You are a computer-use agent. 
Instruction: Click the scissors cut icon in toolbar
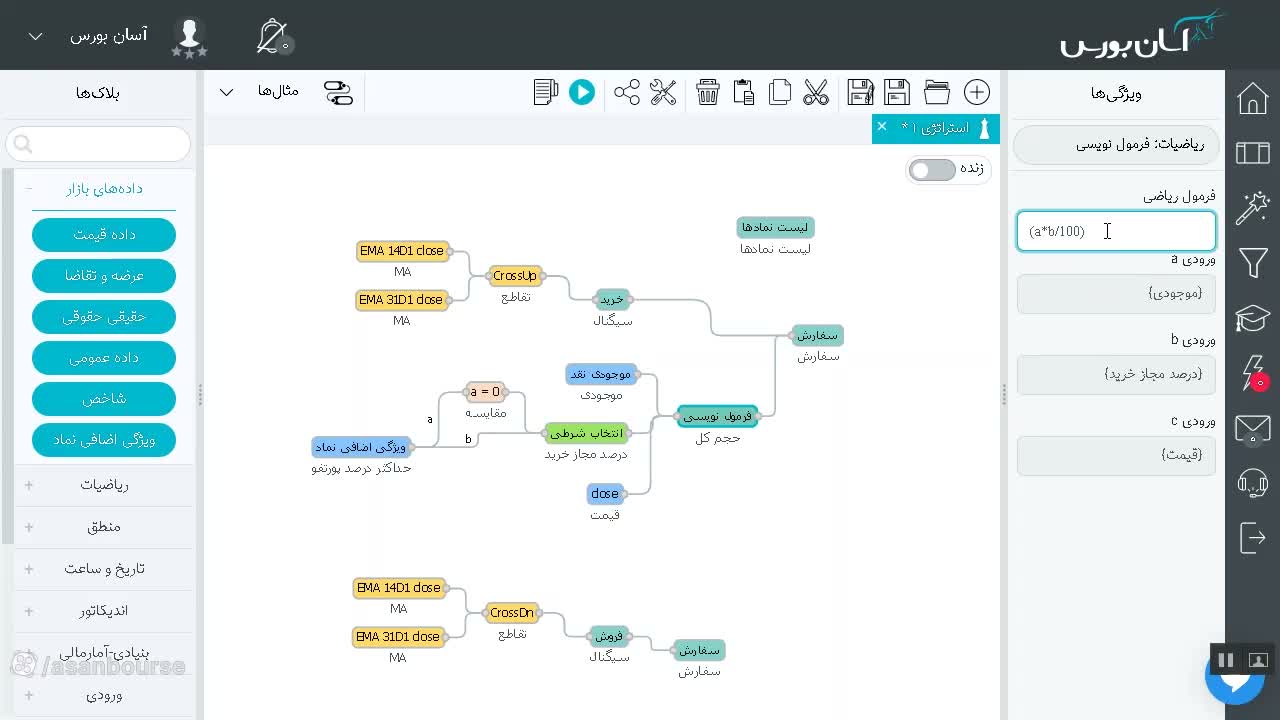[816, 93]
